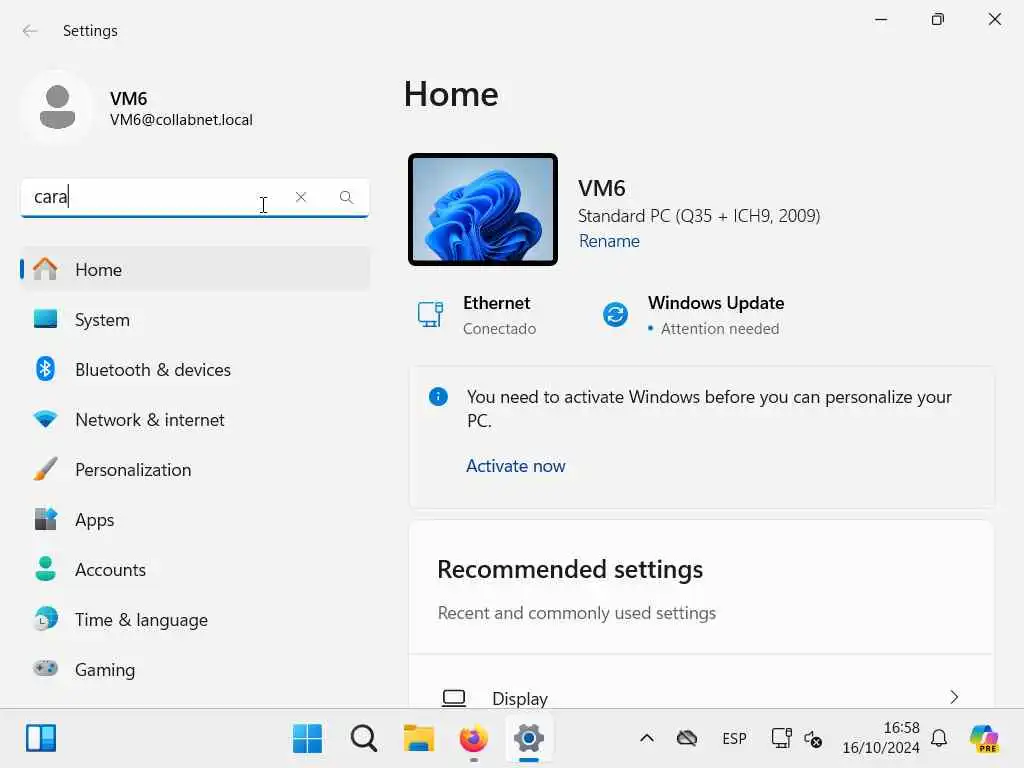Click the desktop wallpaper thumbnail for VM6
This screenshot has width=1024, height=768.
click(483, 210)
